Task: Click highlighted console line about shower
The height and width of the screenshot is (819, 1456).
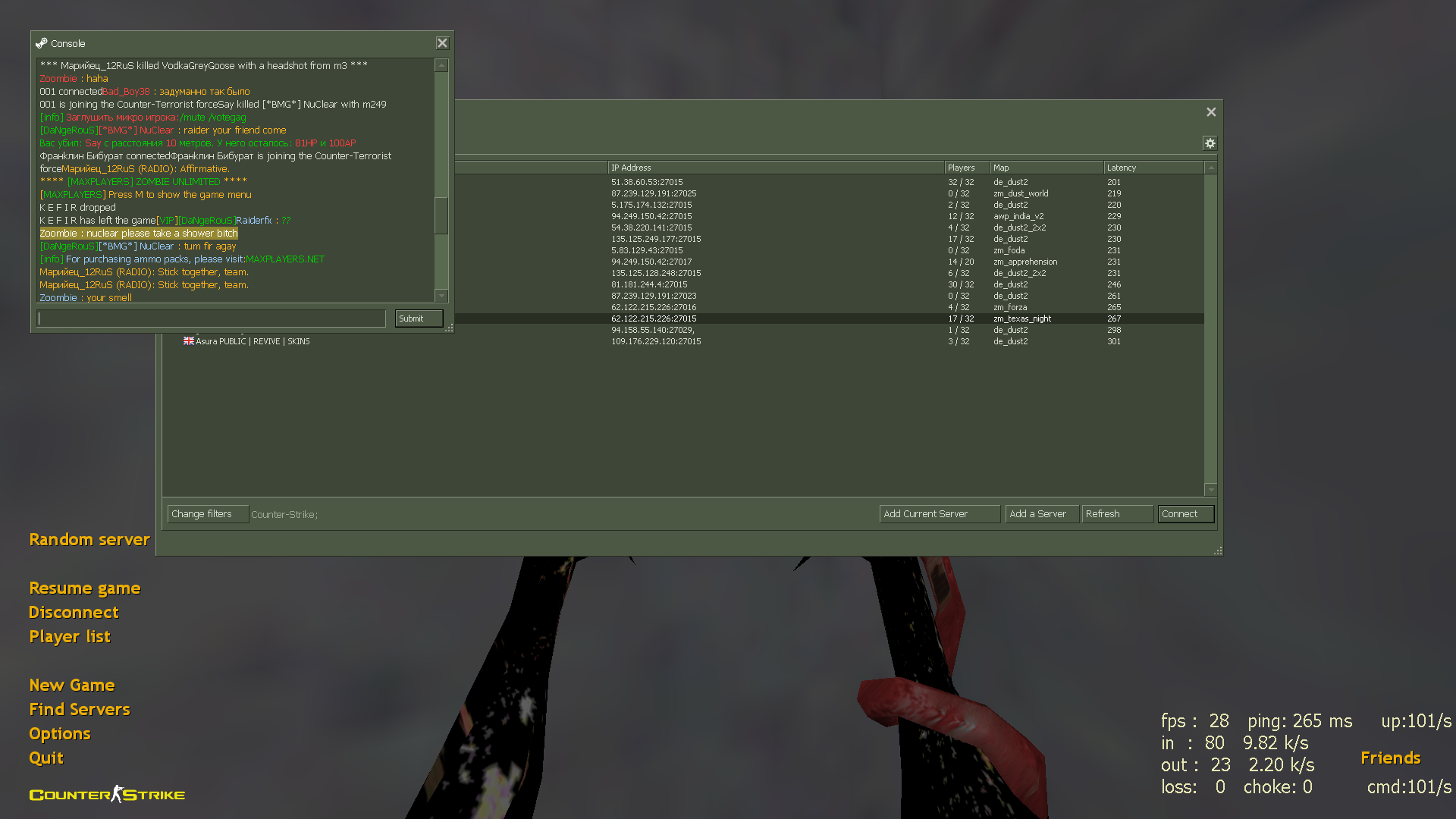Action: (x=139, y=234)
